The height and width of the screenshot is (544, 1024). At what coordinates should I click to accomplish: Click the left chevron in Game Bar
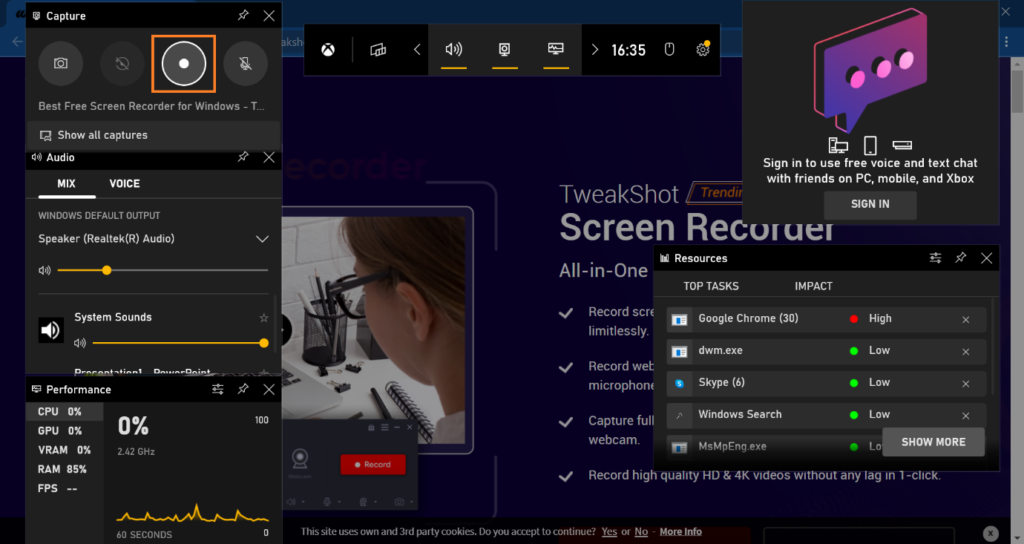tap(417, 50)
